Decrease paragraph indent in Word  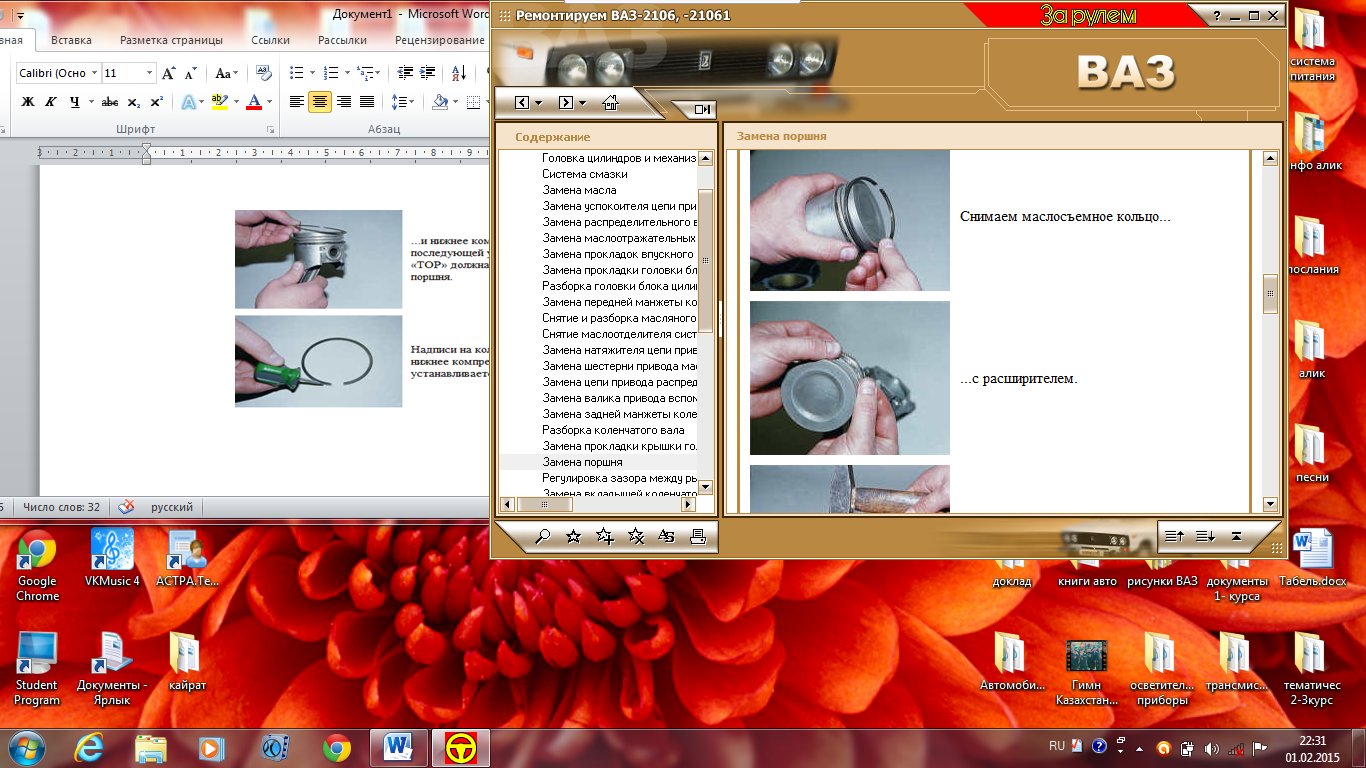point(405,73)
